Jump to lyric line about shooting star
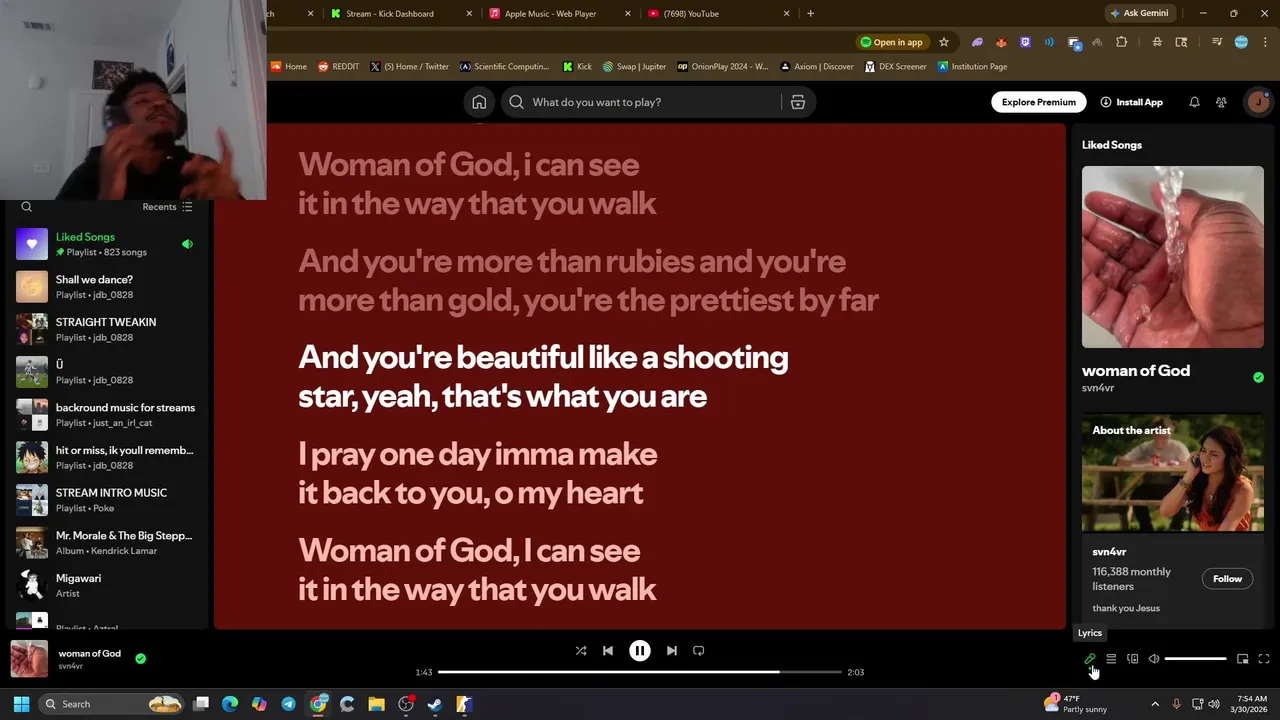 click(543, 376)
